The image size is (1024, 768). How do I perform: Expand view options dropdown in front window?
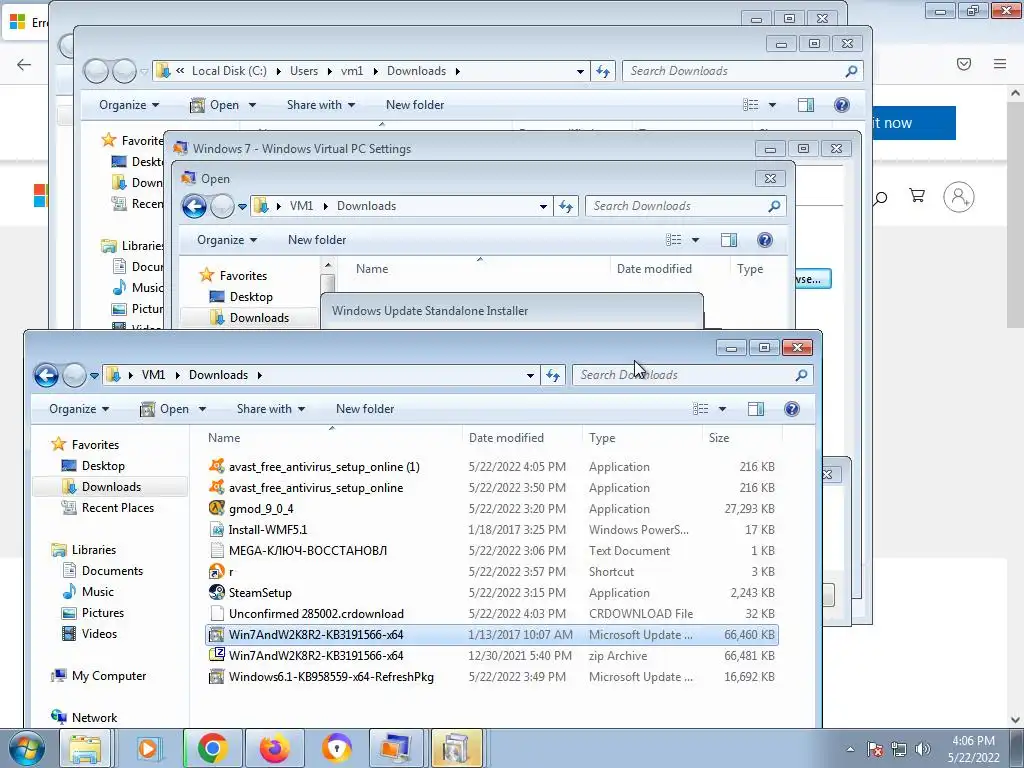(x=722, y=409)
